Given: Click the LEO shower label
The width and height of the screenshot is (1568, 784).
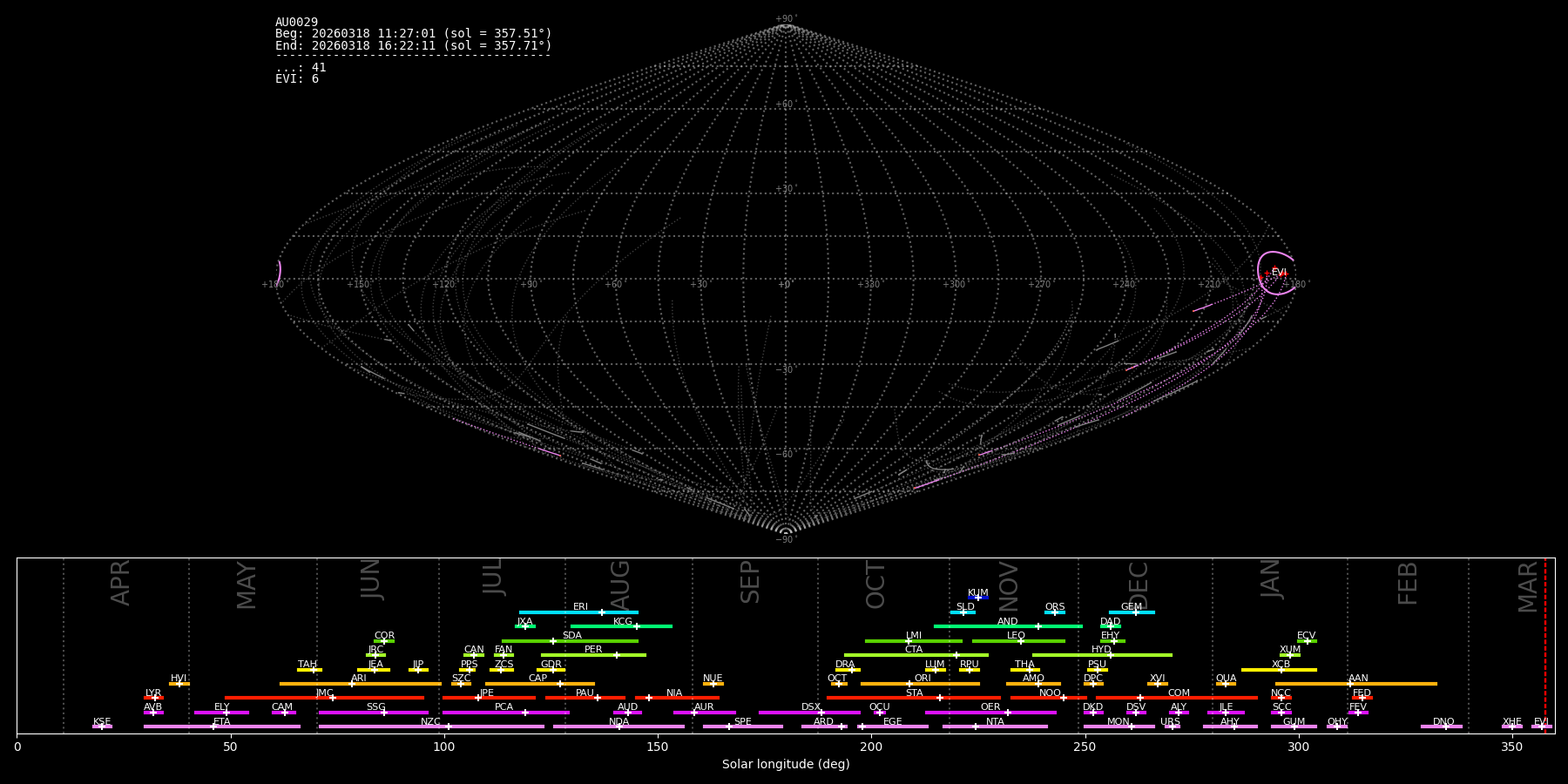Looking at the screenshot, I should point(1017,635).
